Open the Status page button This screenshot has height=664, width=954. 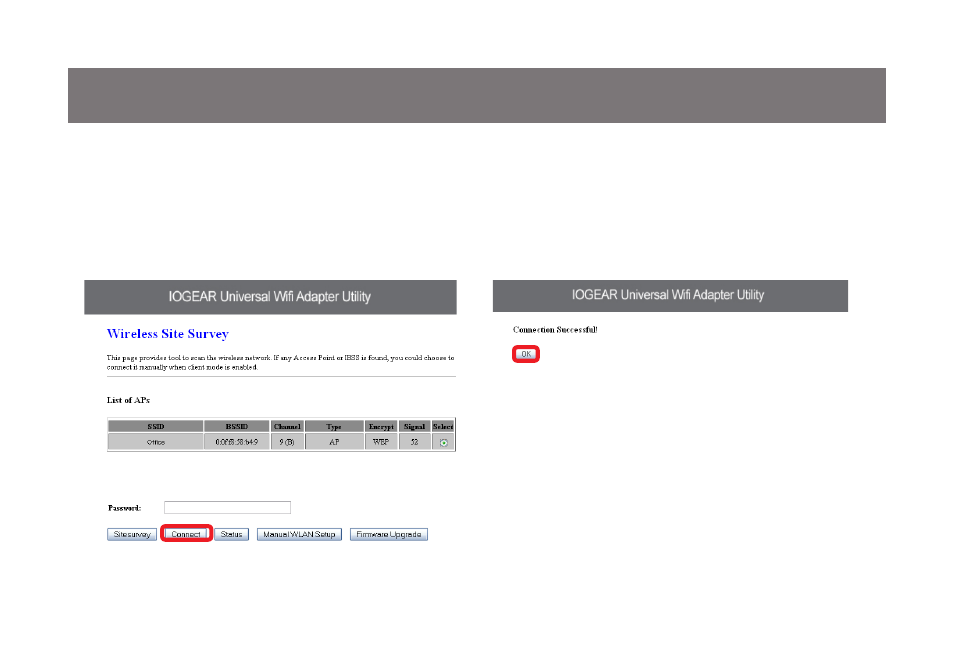tap(231, 534)
